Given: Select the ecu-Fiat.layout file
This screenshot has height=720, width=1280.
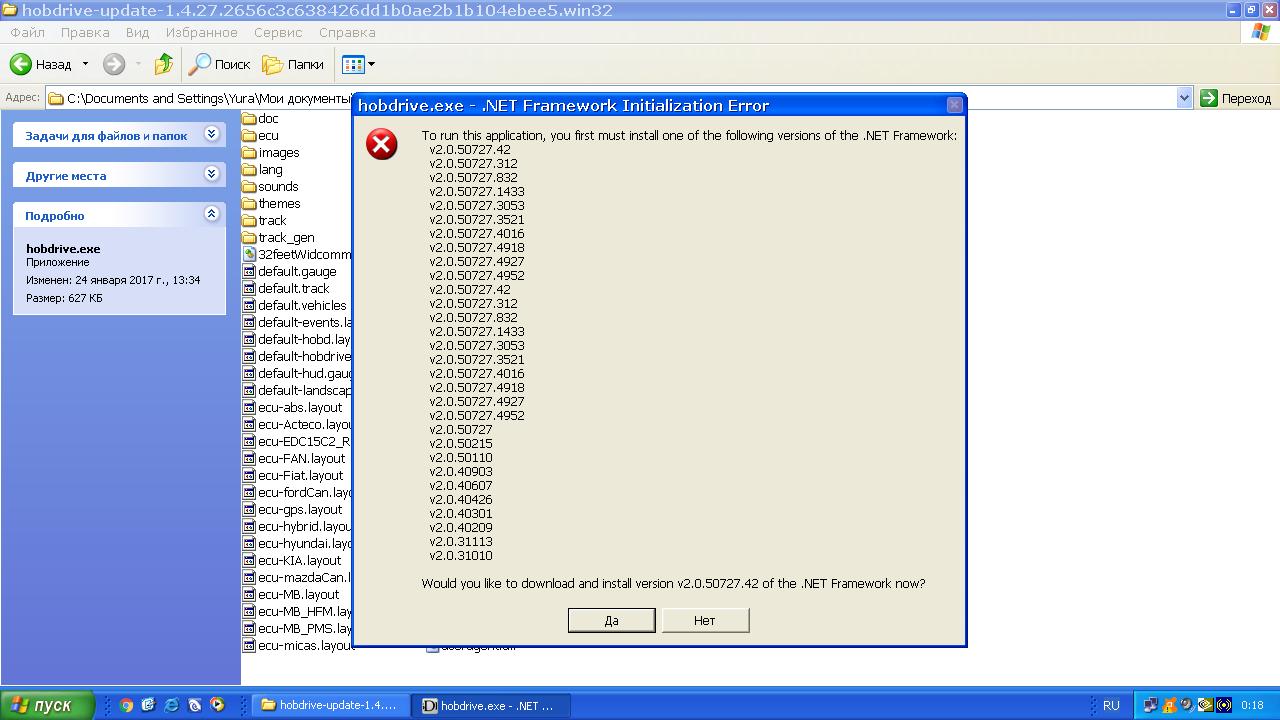Looking at the screenshot, I should pos(293,475).
